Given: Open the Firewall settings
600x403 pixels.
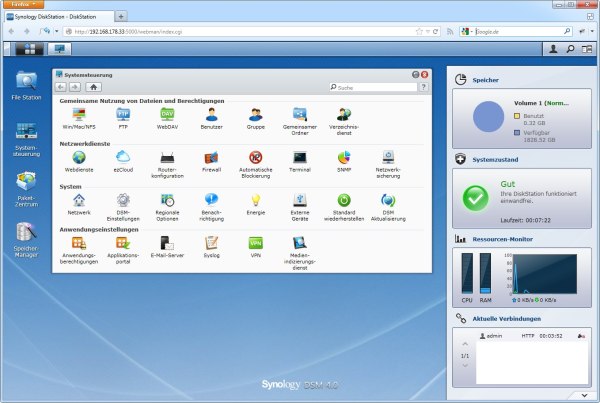Looking at the screenshot, I should [x=212, y=161].
